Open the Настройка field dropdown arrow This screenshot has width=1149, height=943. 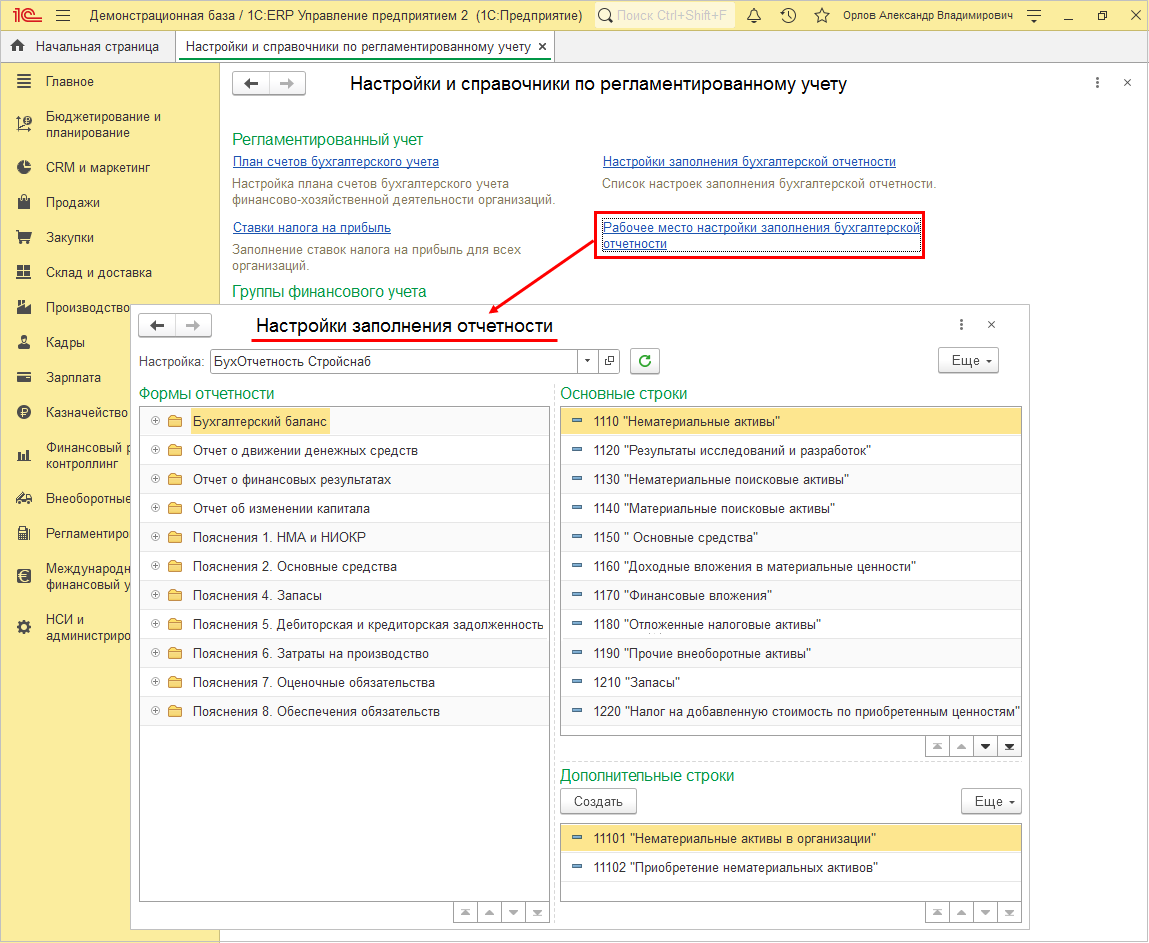click(588, 361)
